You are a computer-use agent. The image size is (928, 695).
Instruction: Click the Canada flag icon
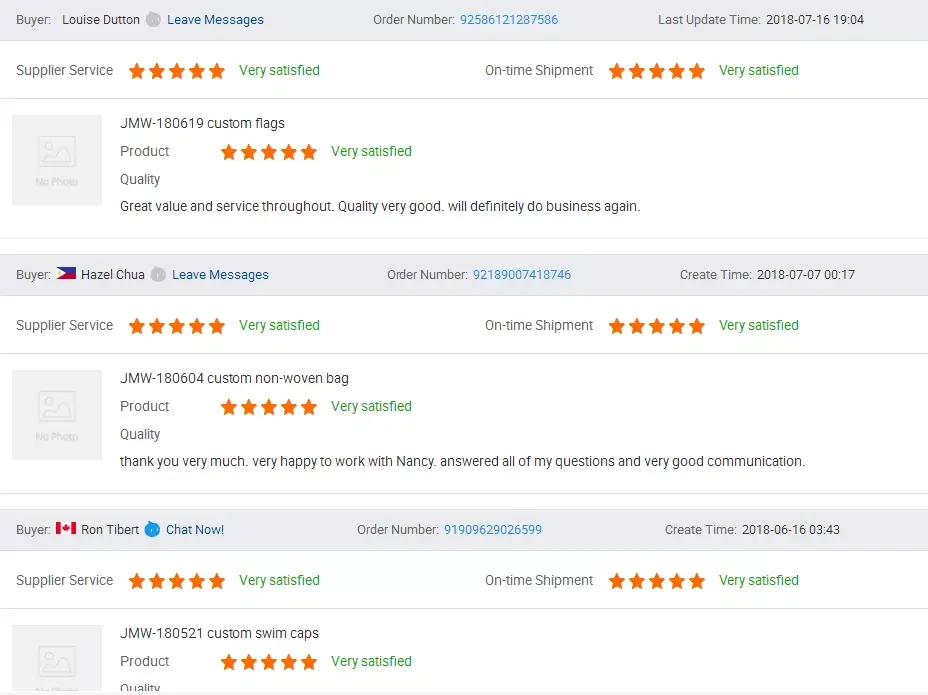(66, 529)
